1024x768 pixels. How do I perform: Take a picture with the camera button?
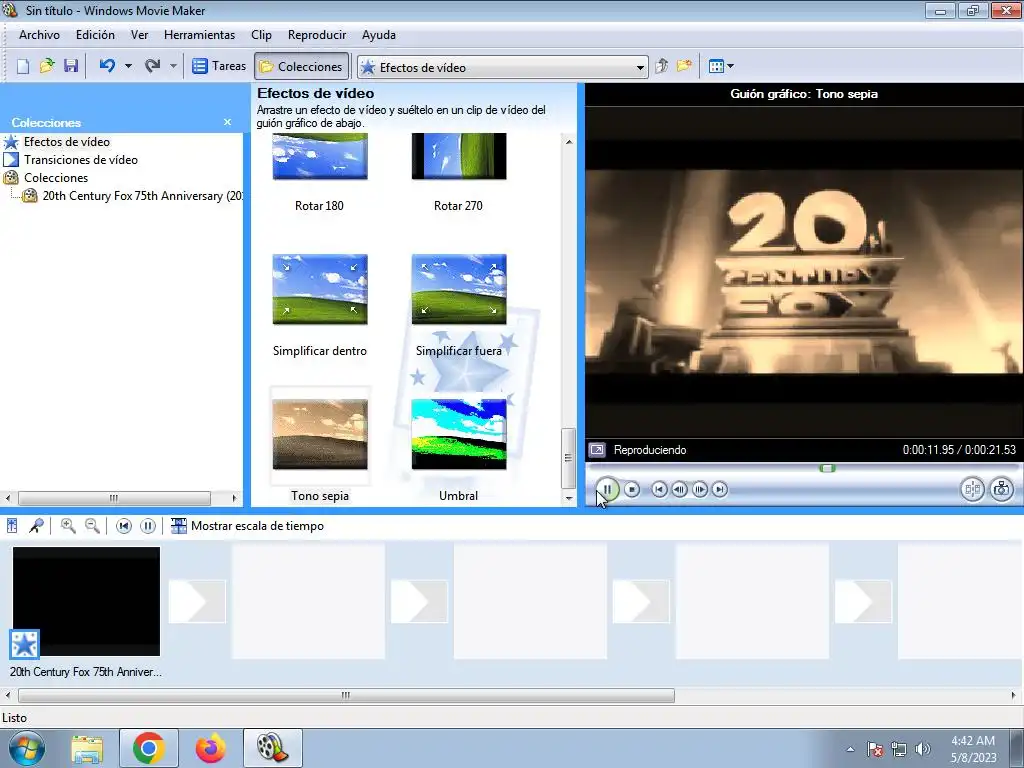1001,489
